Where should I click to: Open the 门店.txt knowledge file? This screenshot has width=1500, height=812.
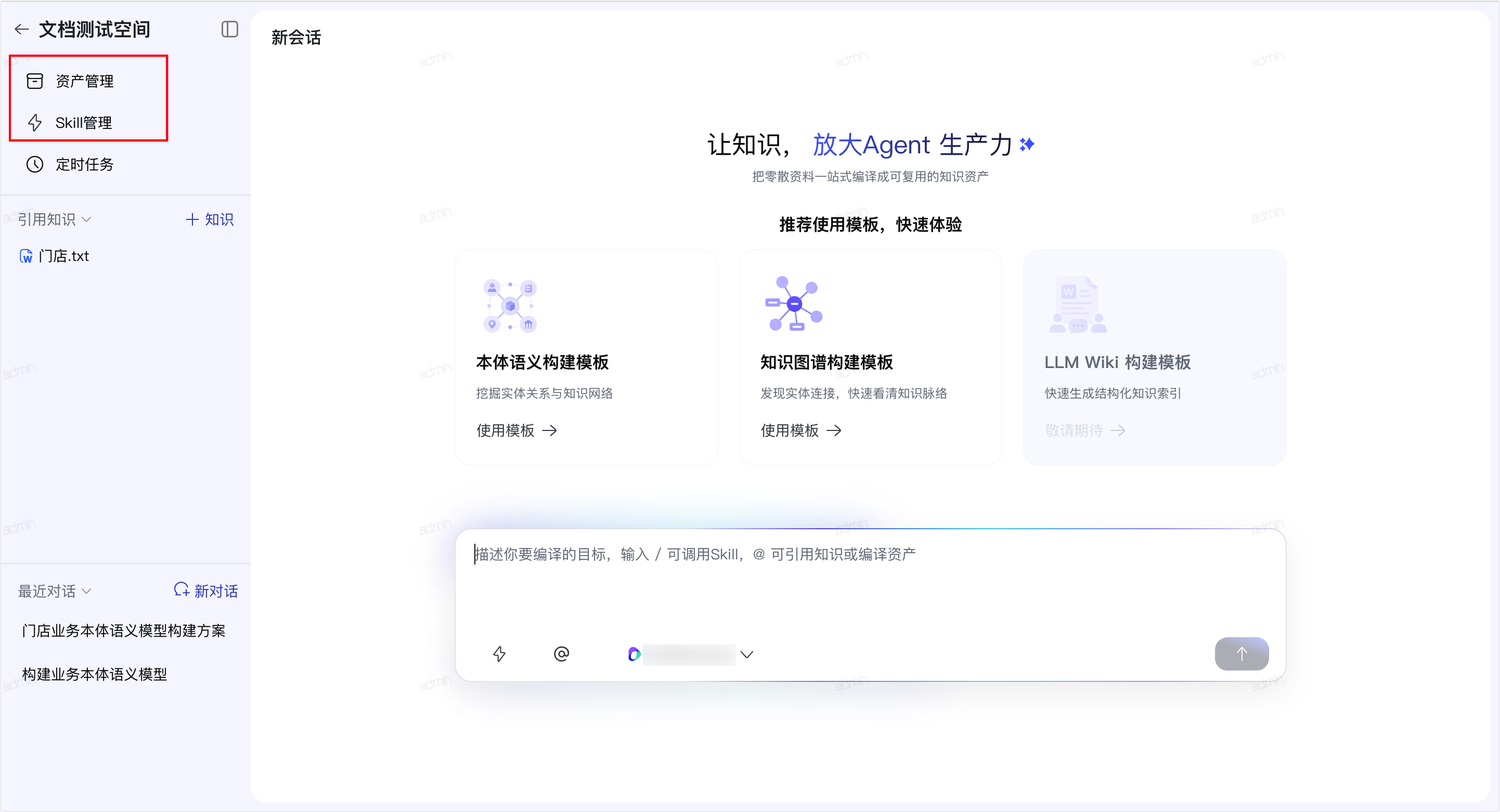click(x=54, y=256)
